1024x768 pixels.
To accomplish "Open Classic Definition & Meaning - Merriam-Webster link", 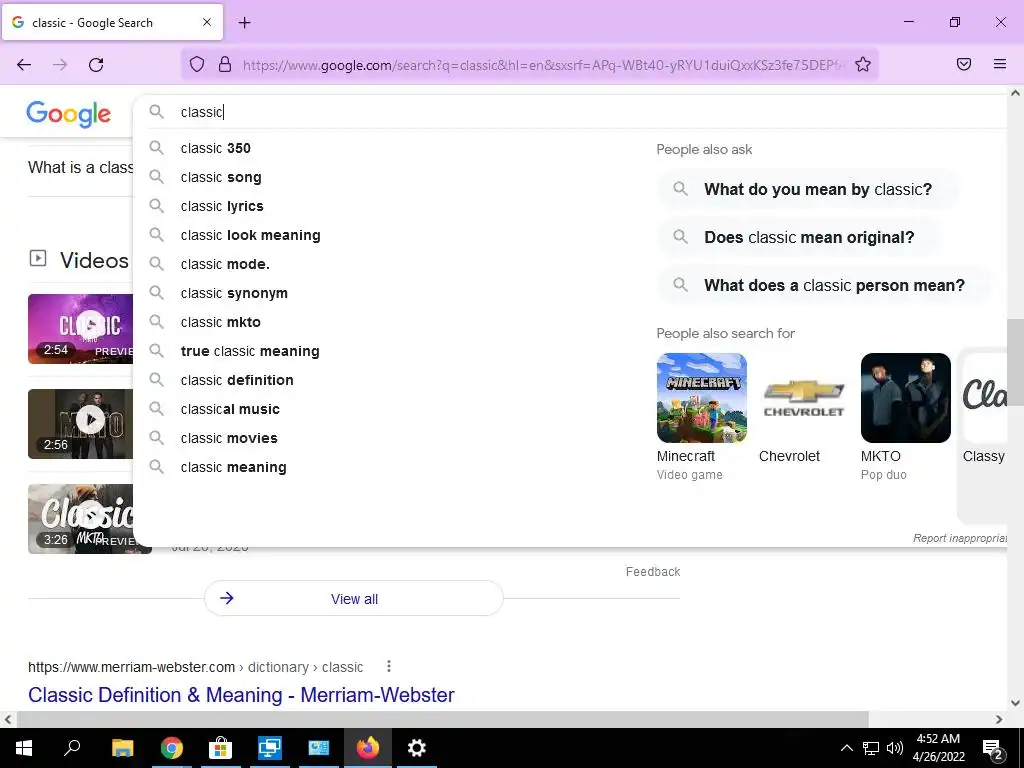I will coord(241,695).
